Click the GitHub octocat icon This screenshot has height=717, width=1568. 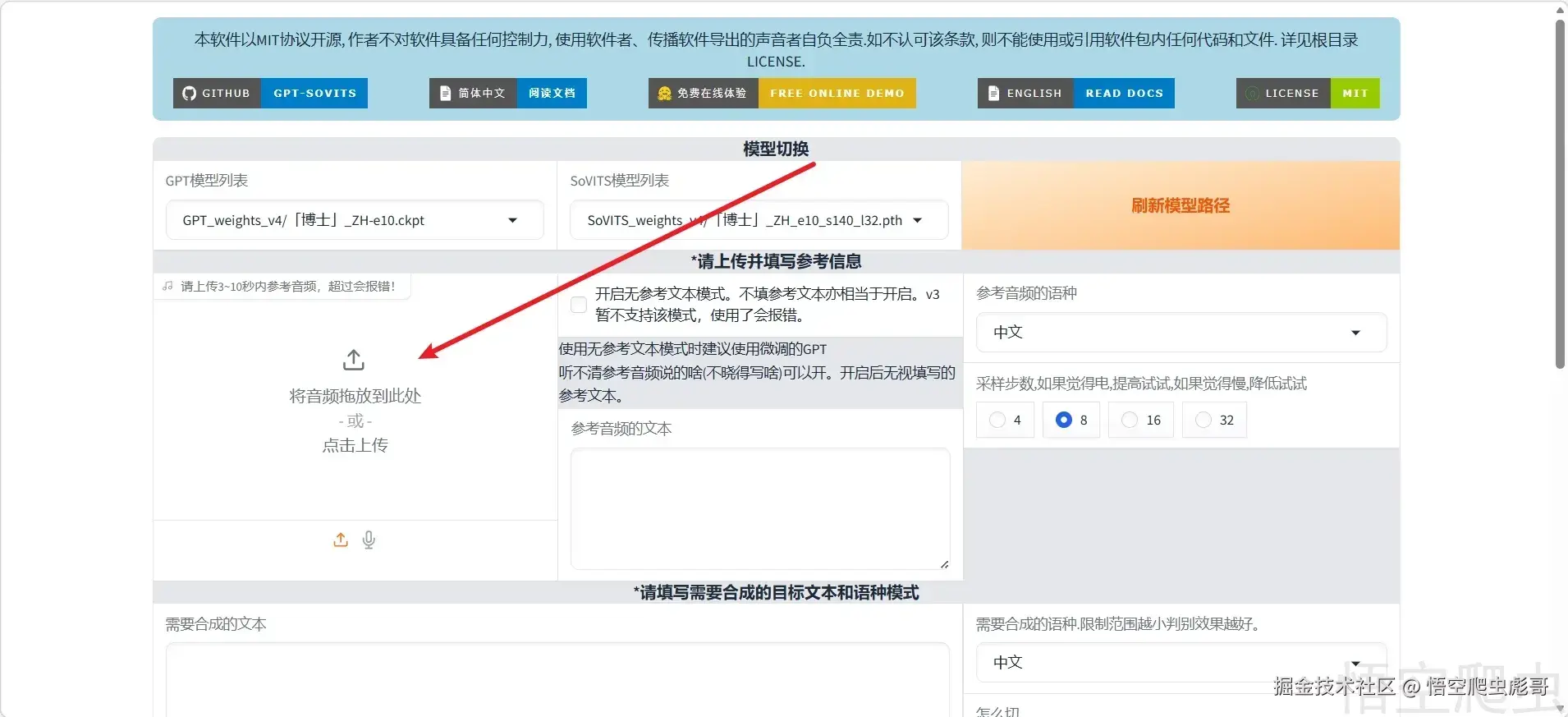pos(189,93)
